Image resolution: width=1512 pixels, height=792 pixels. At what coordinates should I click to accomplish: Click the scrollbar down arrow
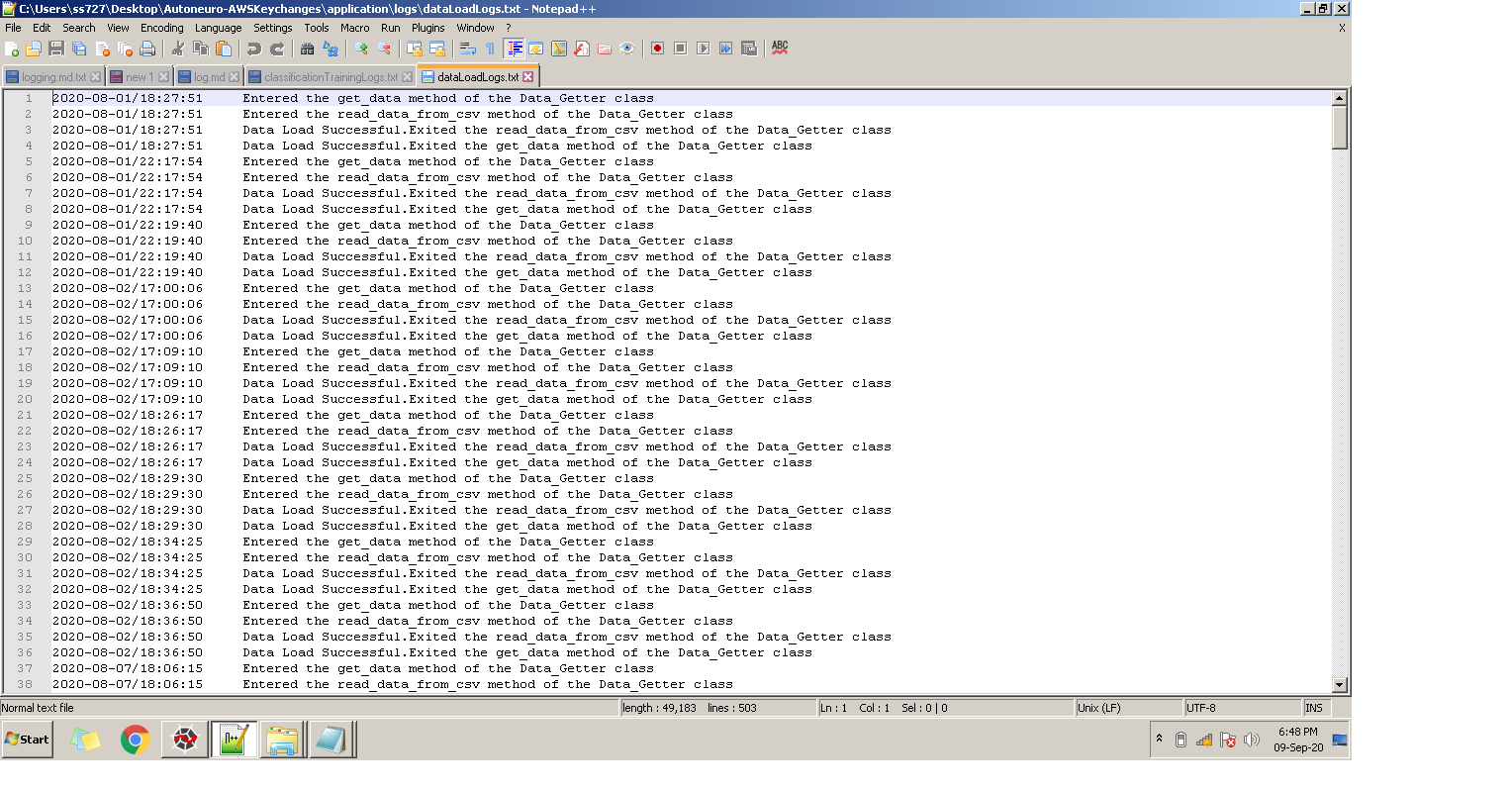pos(1340,684)
